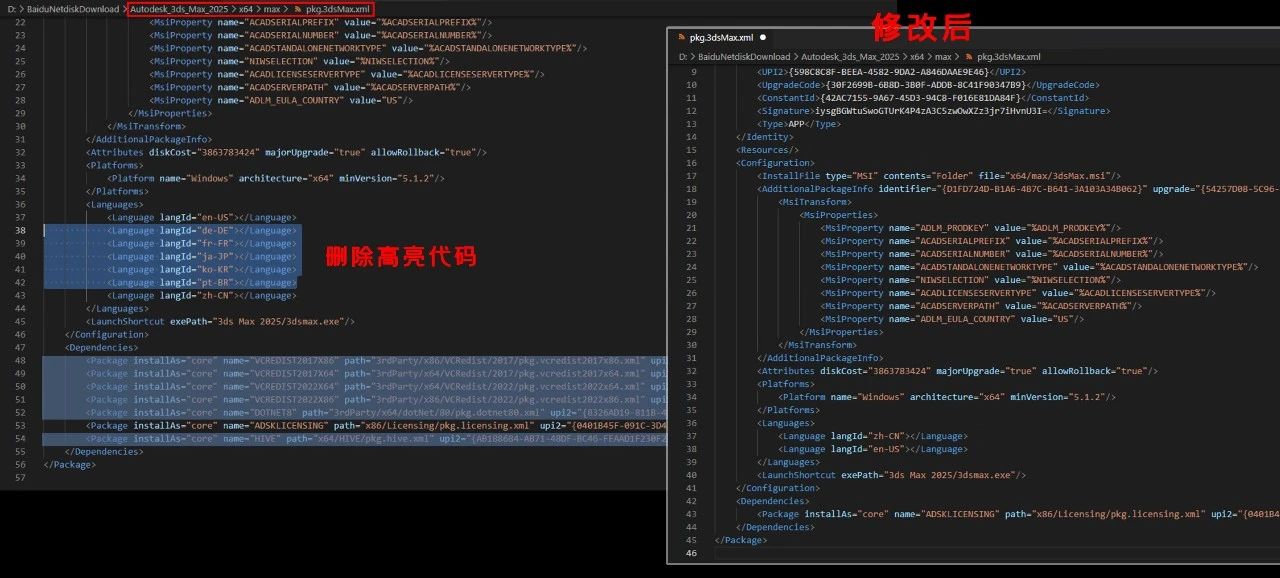Click line number 57 in the left editor gutter
The image size is (1280, 578).
point(21,477)
